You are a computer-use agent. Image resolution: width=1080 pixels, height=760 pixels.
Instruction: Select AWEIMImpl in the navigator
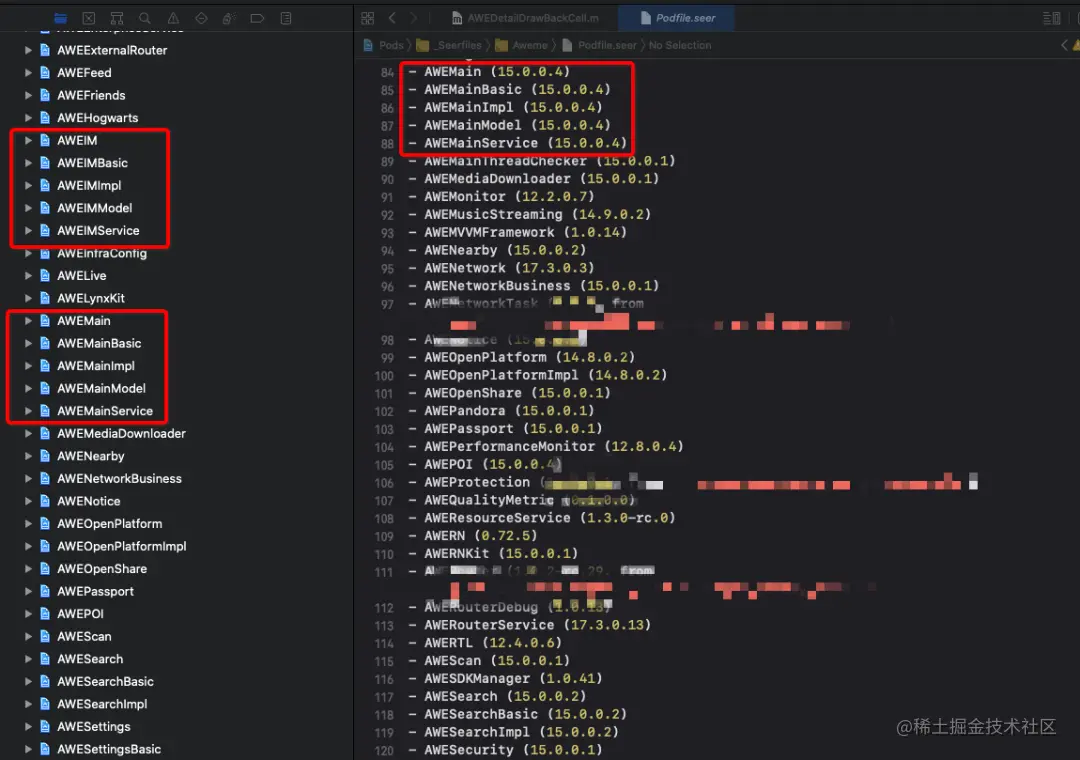pyautogui.click(x=89, y=186)
